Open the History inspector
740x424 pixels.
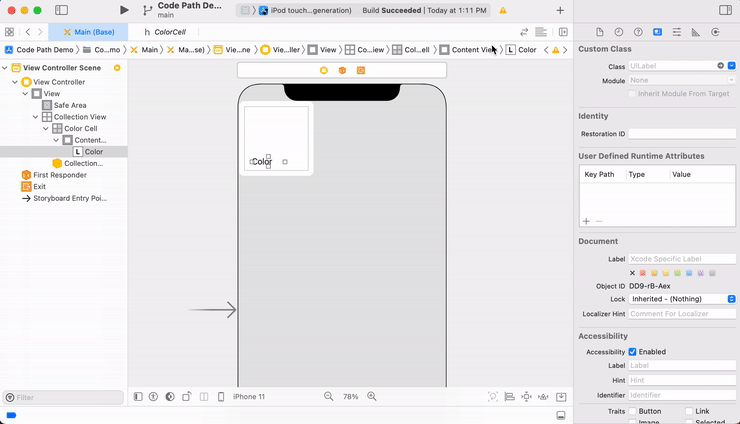coord(619,32)
